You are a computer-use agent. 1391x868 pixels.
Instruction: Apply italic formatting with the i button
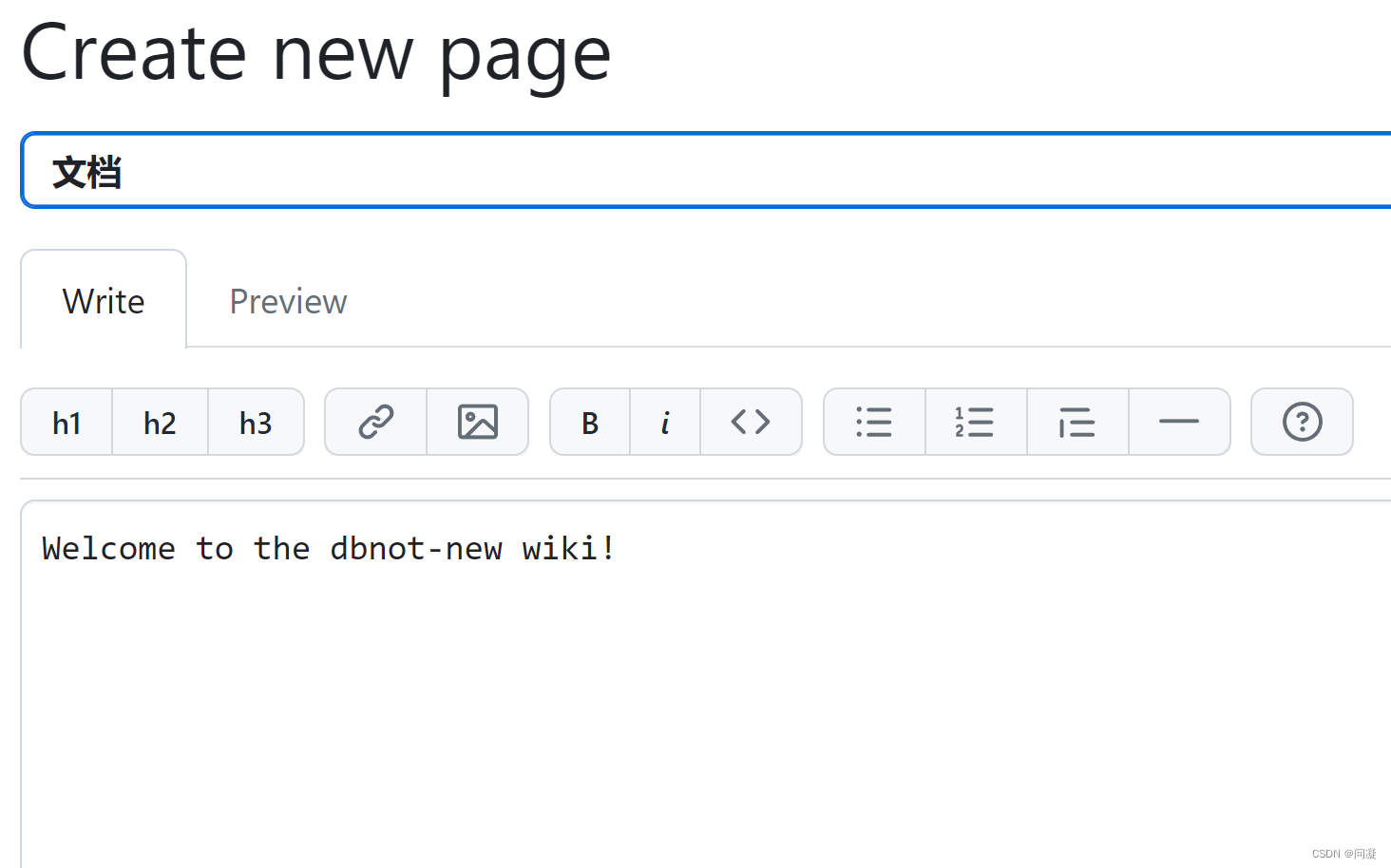pyautogui.click(x=665, y=422)
